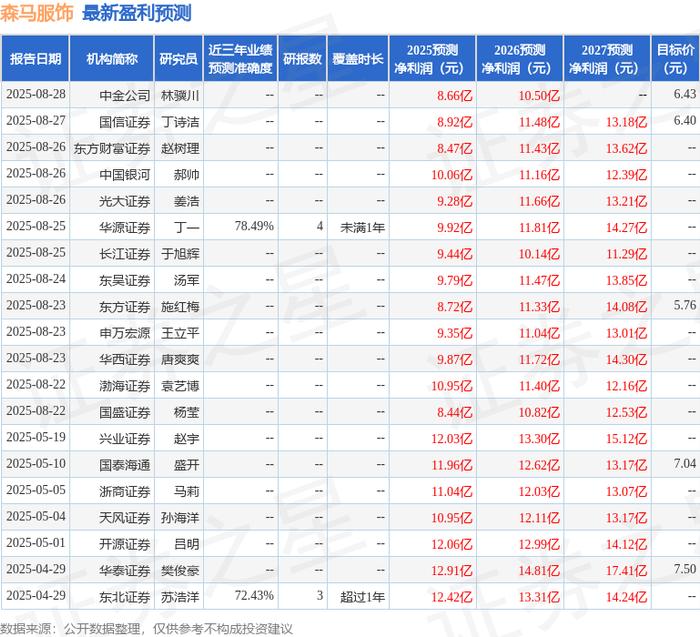Click the 7.50 target price

pos(685,569)
